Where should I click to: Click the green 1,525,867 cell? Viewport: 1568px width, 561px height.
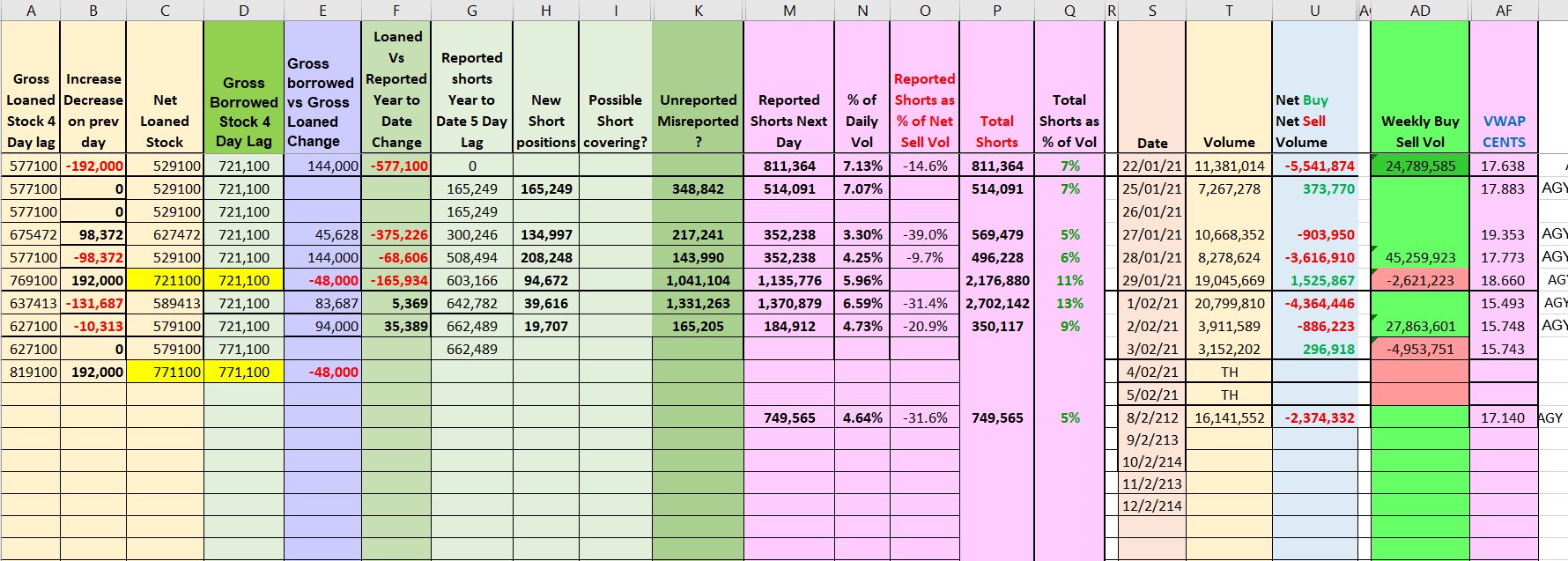[1315, 280]
